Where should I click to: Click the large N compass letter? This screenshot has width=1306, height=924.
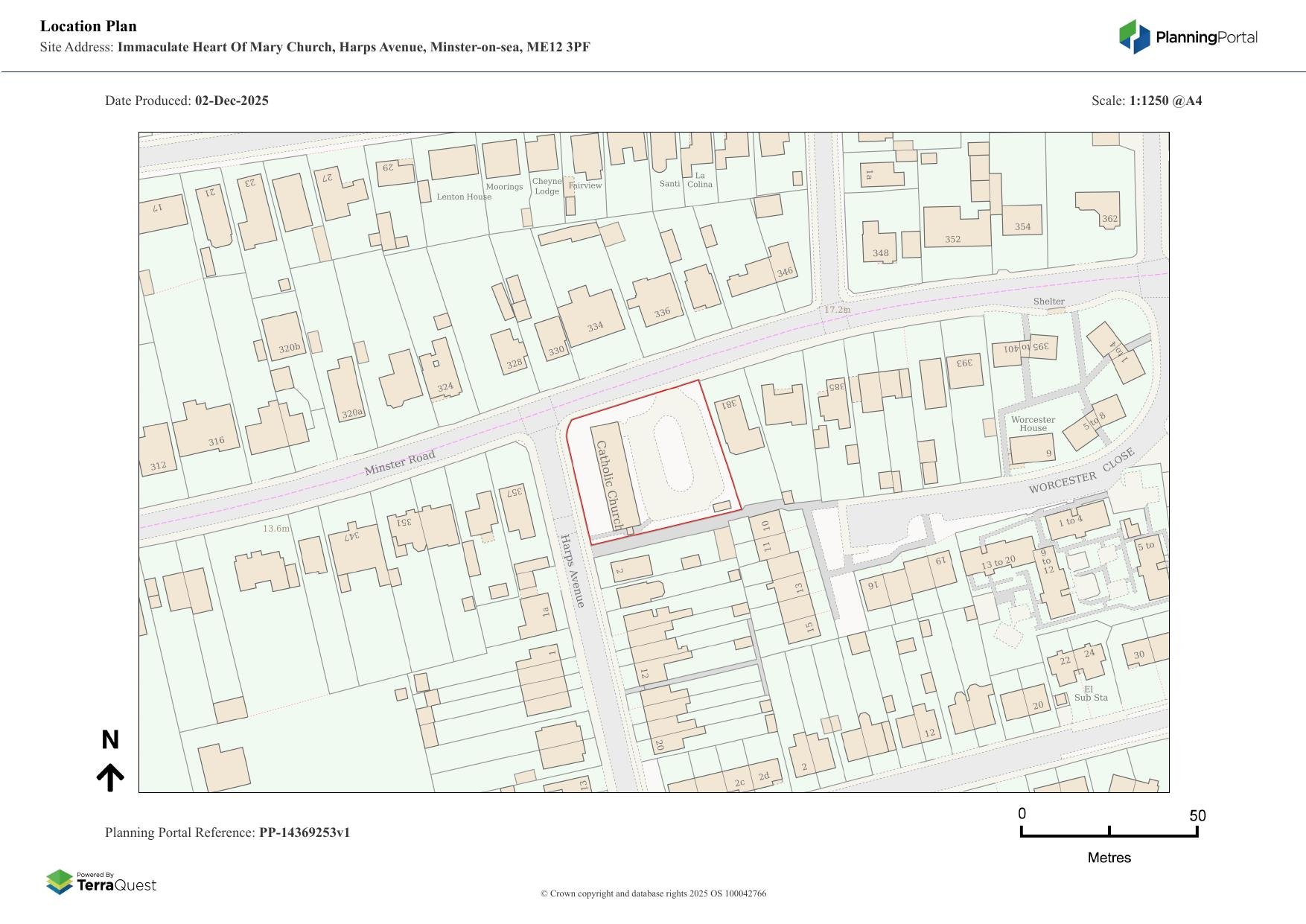pyautogui.click(x=110, y=740)
